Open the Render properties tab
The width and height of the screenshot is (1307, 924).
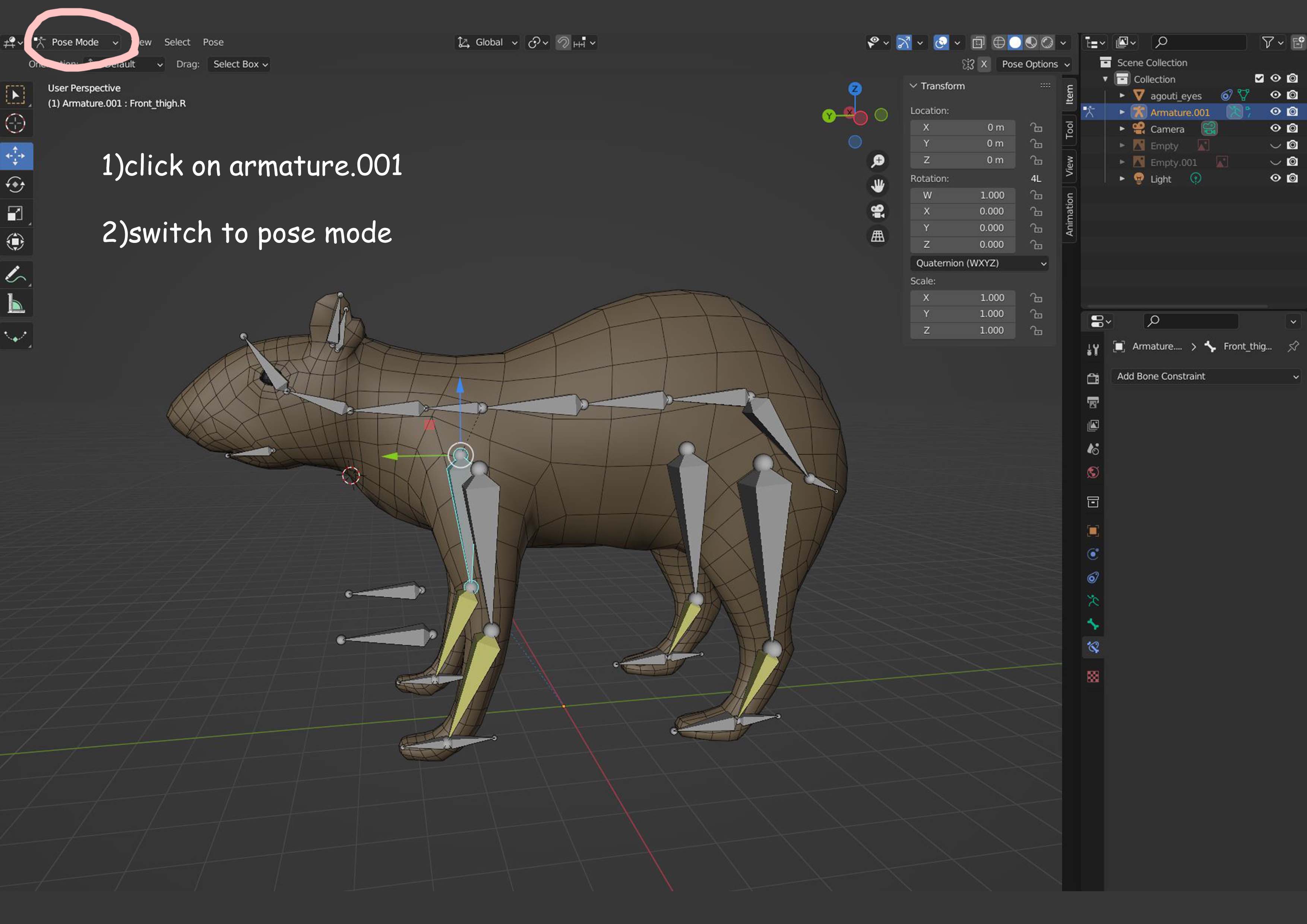[x=1092, y=379]
